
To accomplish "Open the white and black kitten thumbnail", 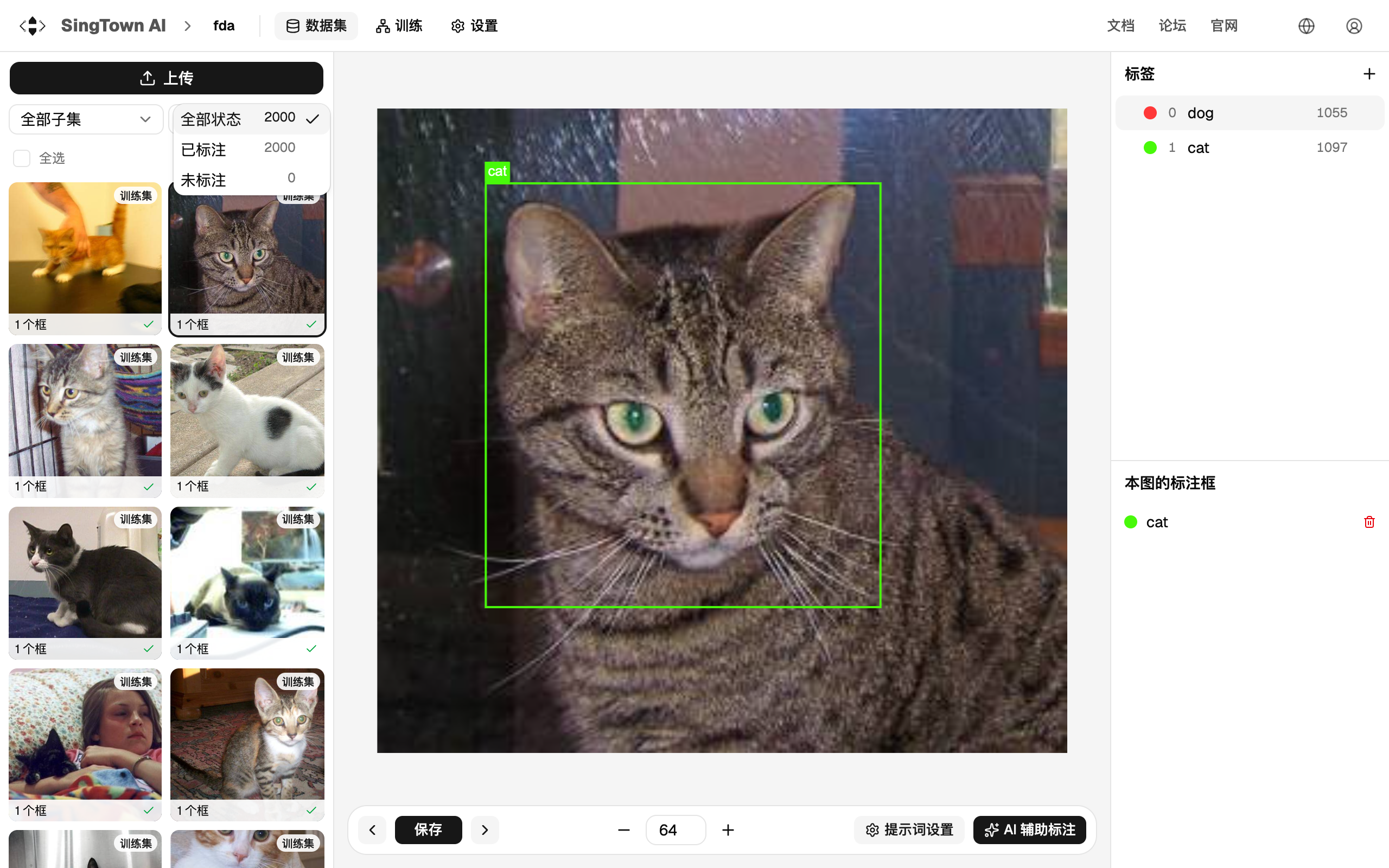I will [247, 420].
